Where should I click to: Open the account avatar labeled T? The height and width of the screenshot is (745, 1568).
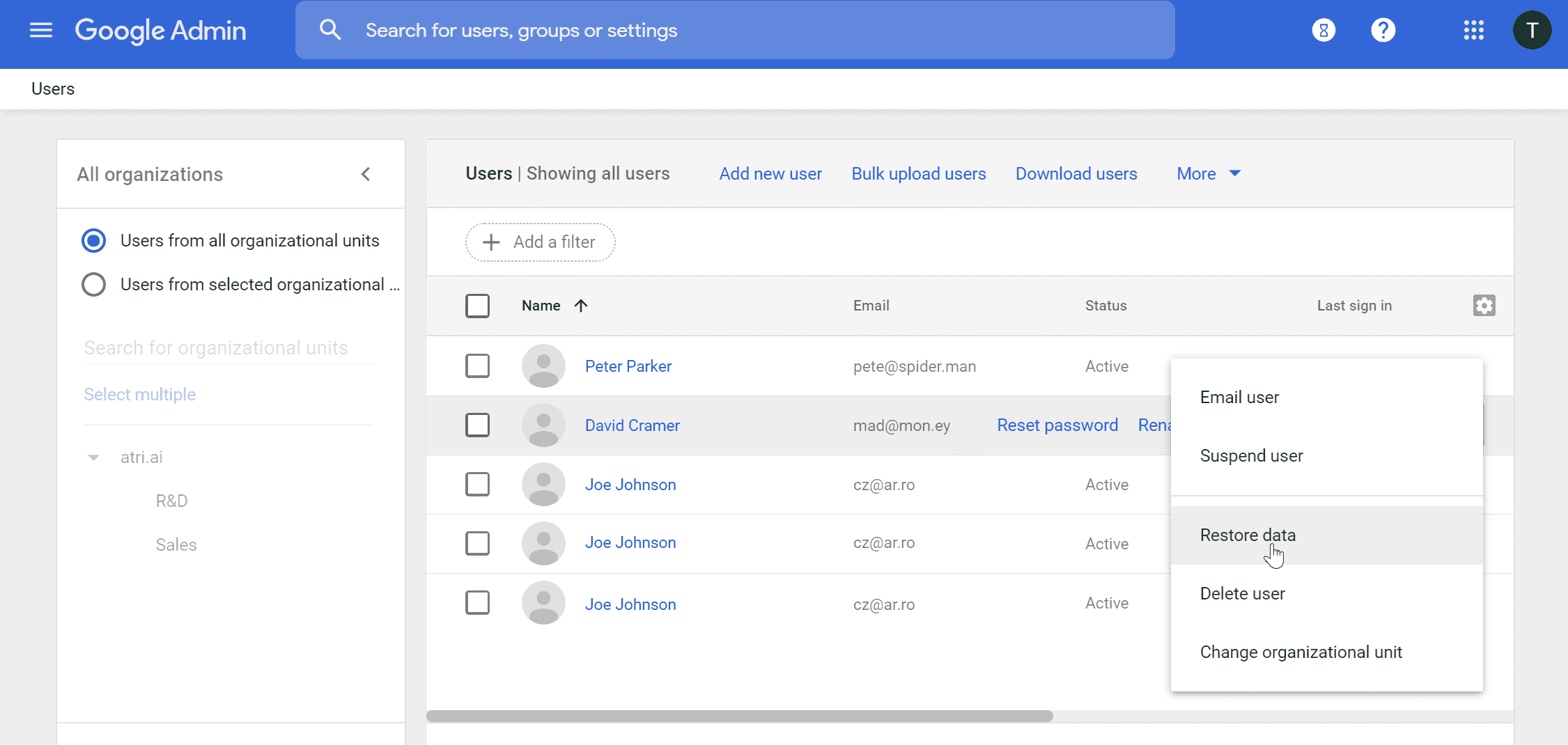click(1531, 31)
